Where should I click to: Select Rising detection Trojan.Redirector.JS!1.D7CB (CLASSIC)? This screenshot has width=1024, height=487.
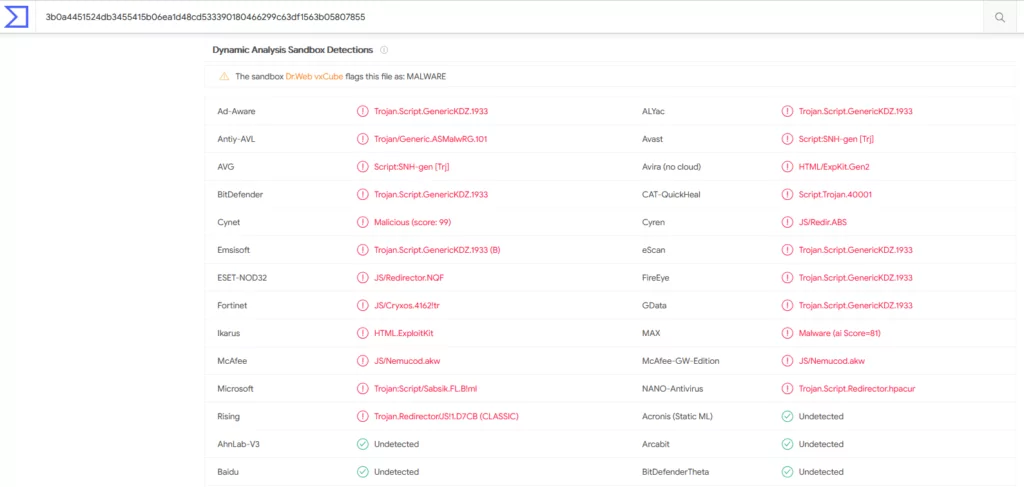pyautogui.click(x=446, y=416)
